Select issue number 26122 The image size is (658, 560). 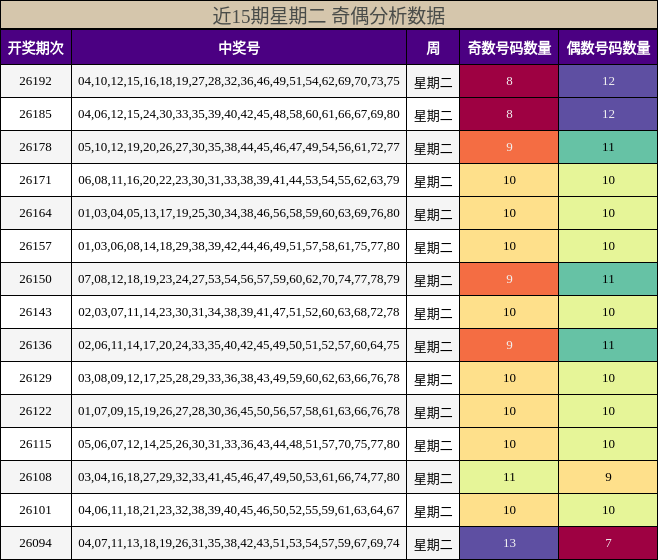35,411
